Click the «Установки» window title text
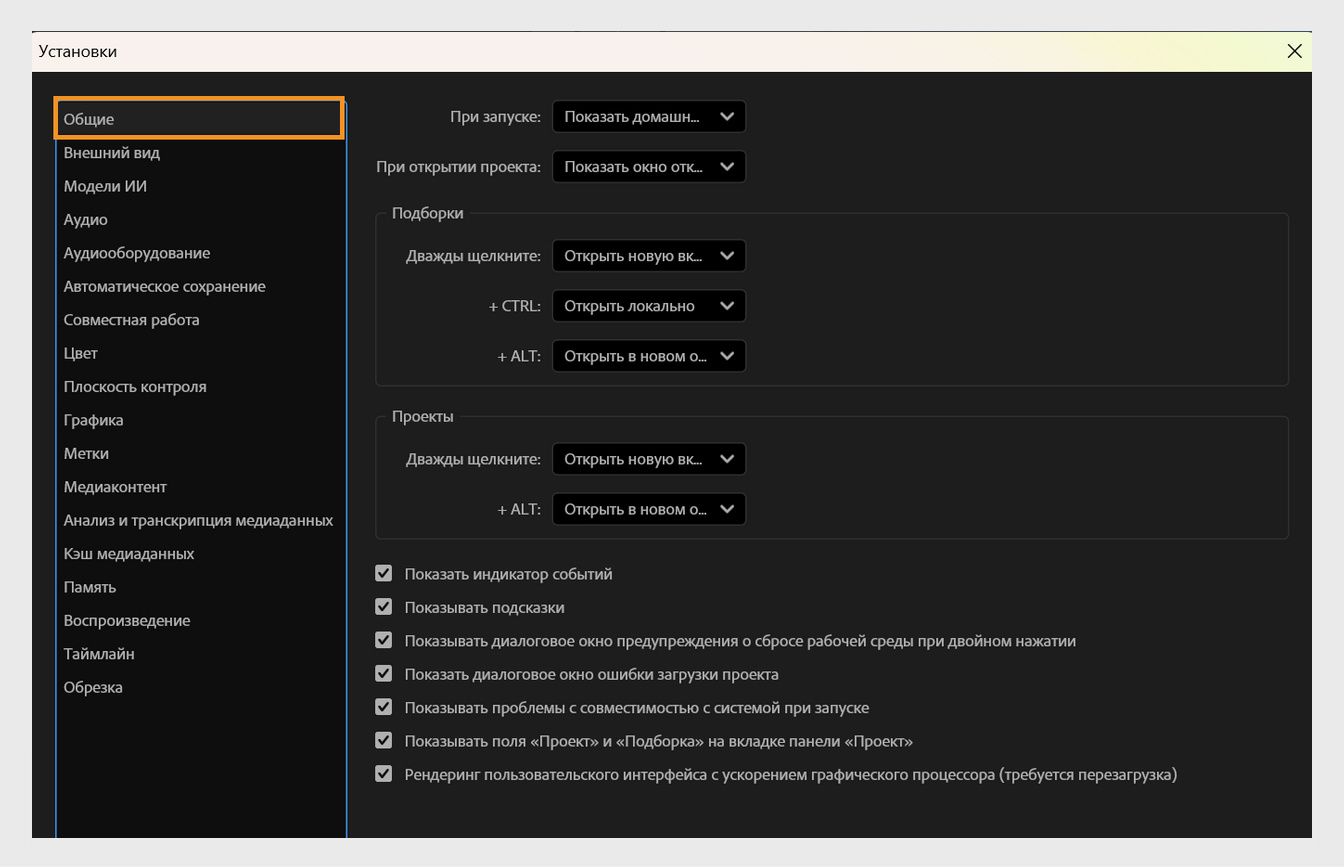The height and width of the screenshot is (867, 1344). (x=78, y=51)
